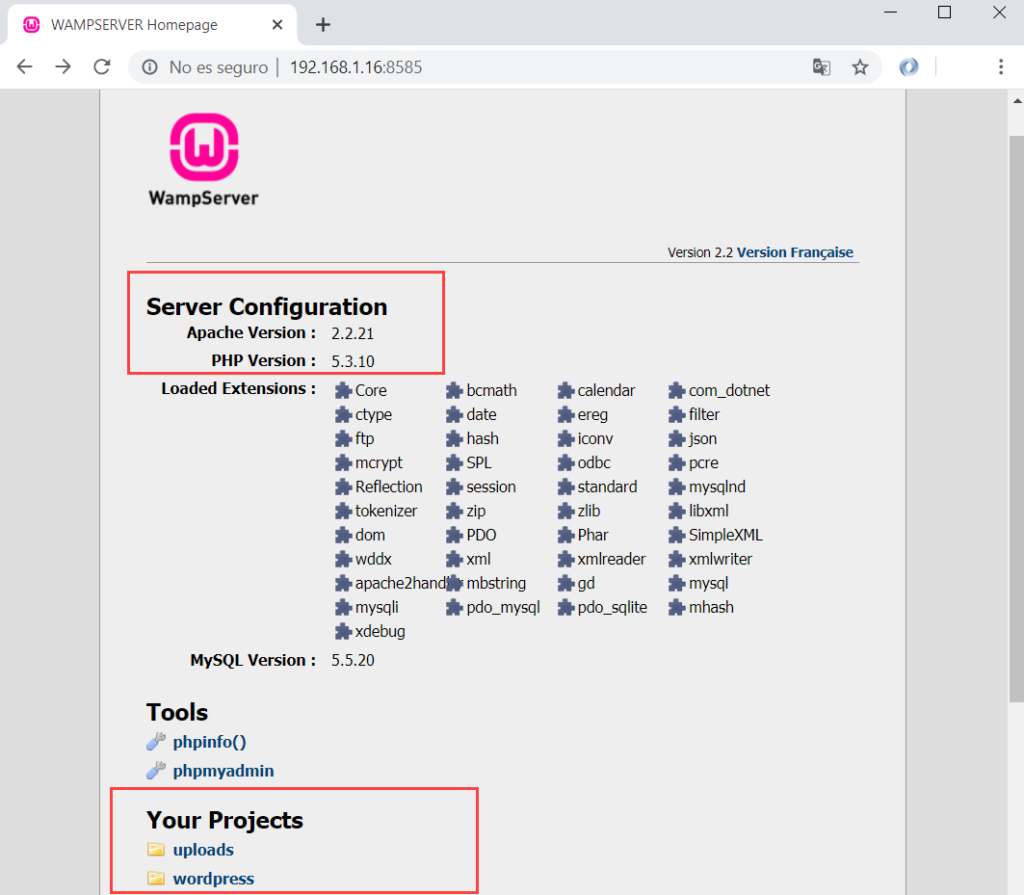1024x895 pixels.
Task: Click the puzzle icon next to json
Action: click(x=677, y=439)
